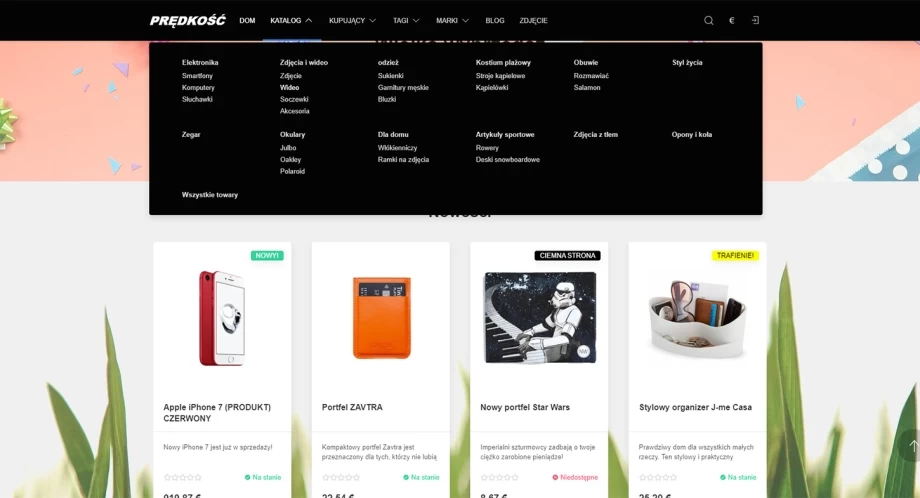Expand the KUPUJĄCY dropdown

click(352, 20)
